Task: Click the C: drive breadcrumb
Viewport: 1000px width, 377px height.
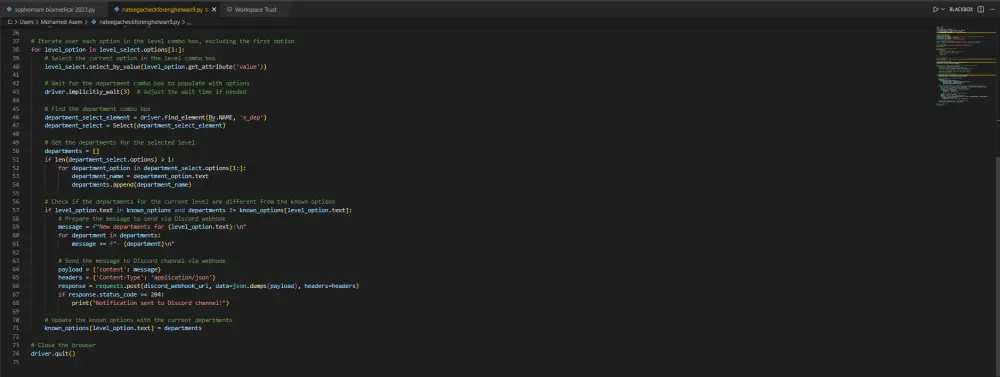Action: [10, 22]
